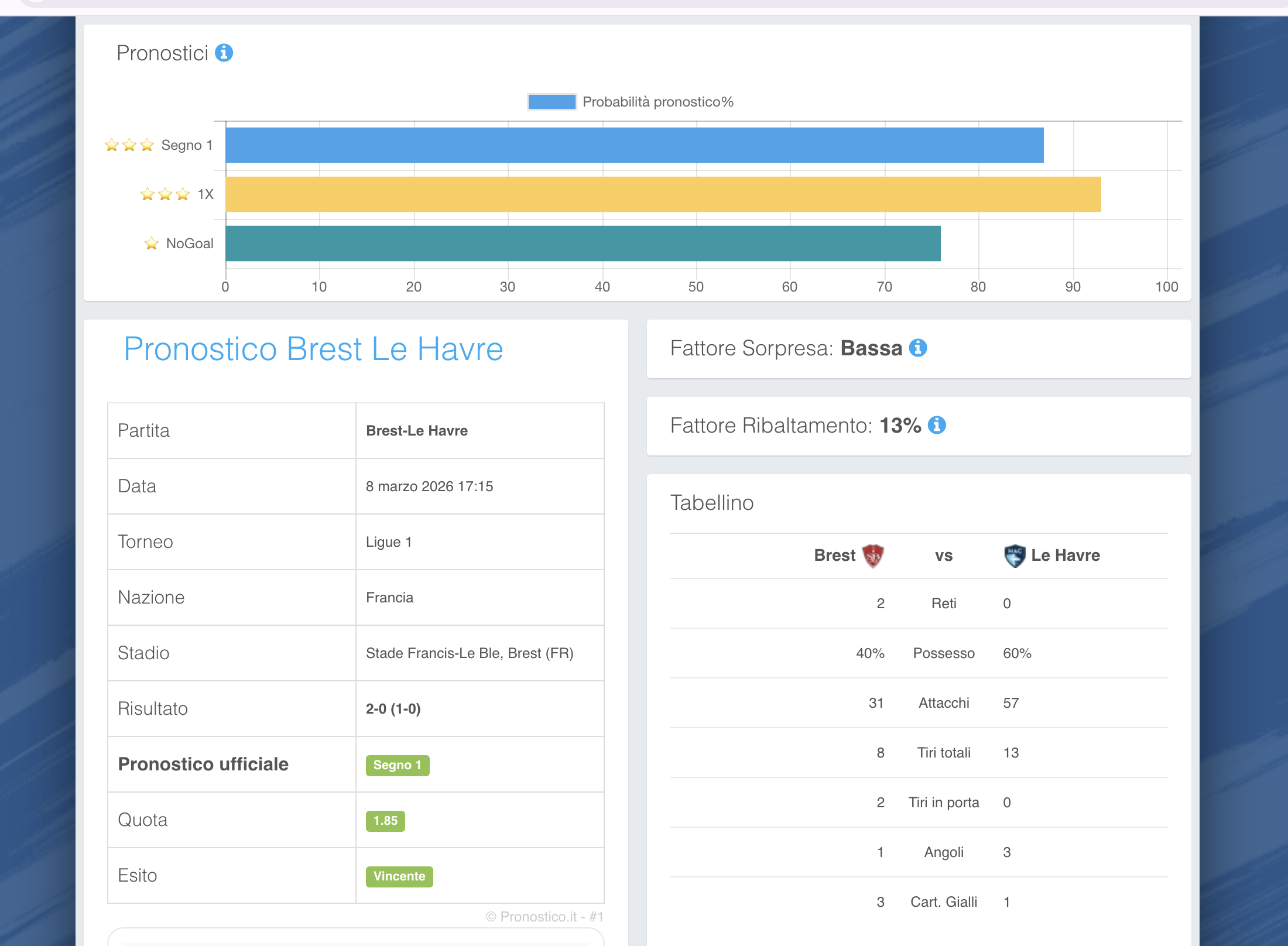Click the teal NoGoal probability bar
The width and height of the screenshot is (1288, 946).
coord(583,244)
